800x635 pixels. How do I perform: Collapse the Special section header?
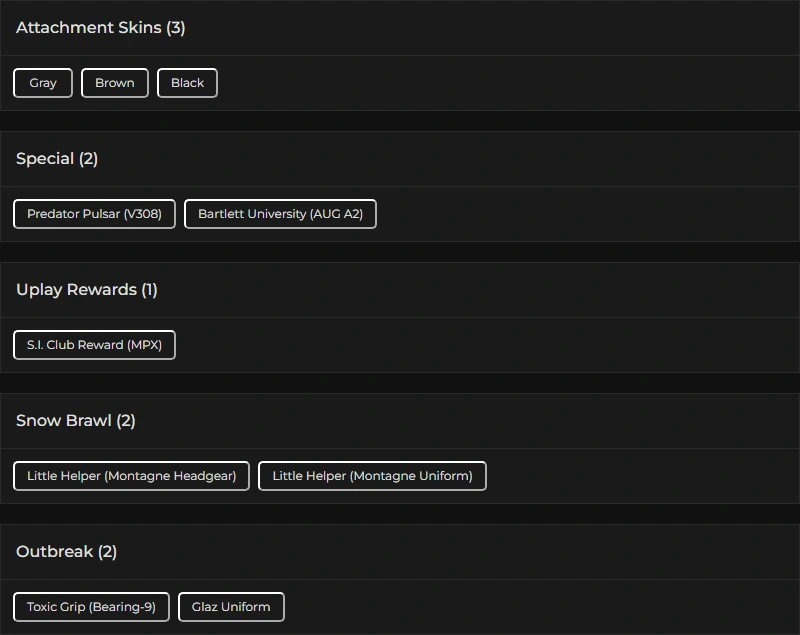pos(45,159)
